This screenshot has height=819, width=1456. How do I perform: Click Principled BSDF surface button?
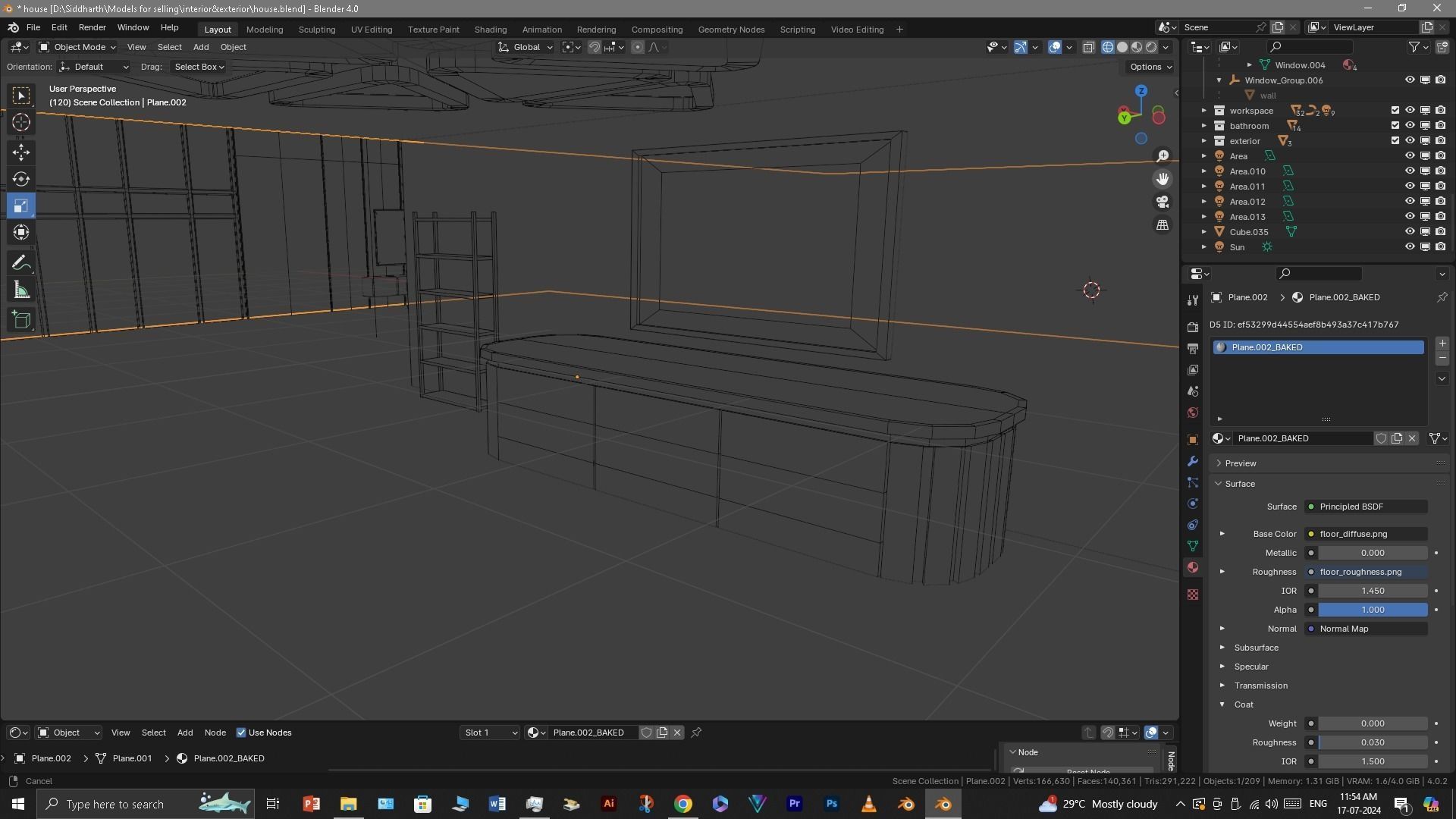(x=1366, y=507)
